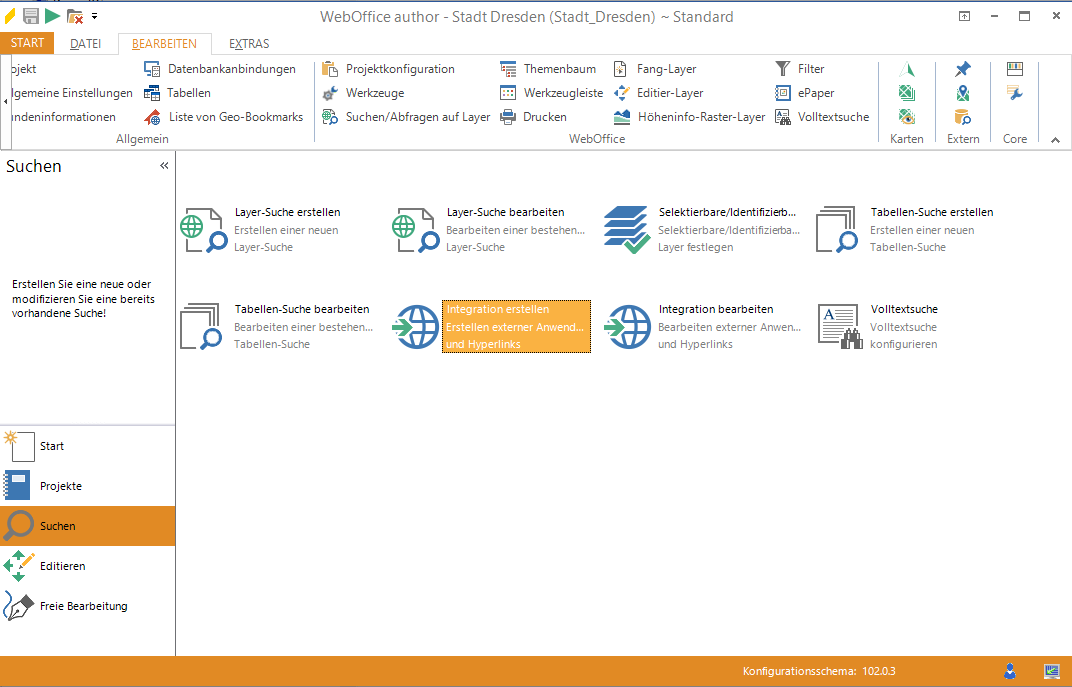Open the quick access toolbar customize dropdown

pos(95,16)
